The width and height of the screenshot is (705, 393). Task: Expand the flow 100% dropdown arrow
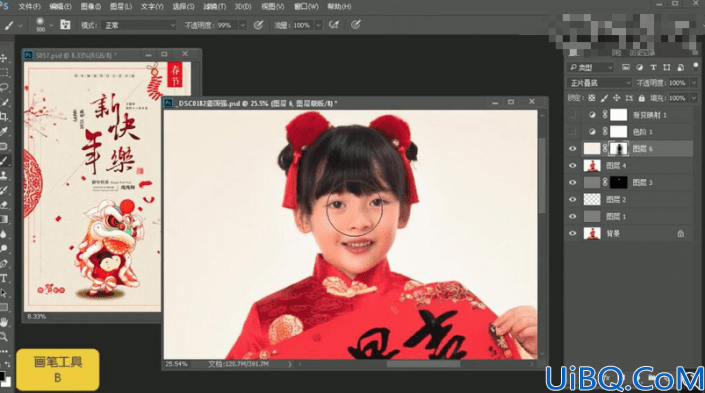tap(318, 26)
